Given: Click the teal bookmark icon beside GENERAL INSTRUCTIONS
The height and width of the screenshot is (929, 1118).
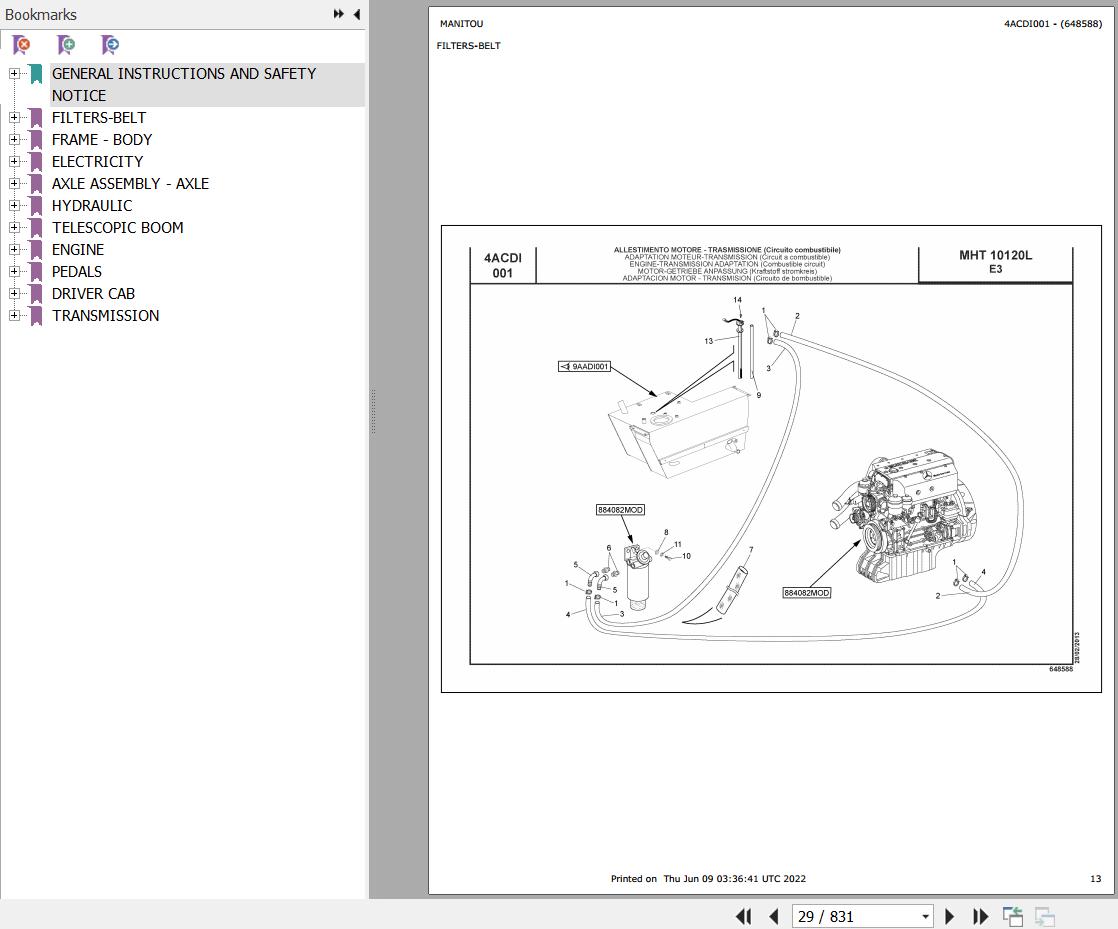Looking at the screenshot, I should pos(36,74).
